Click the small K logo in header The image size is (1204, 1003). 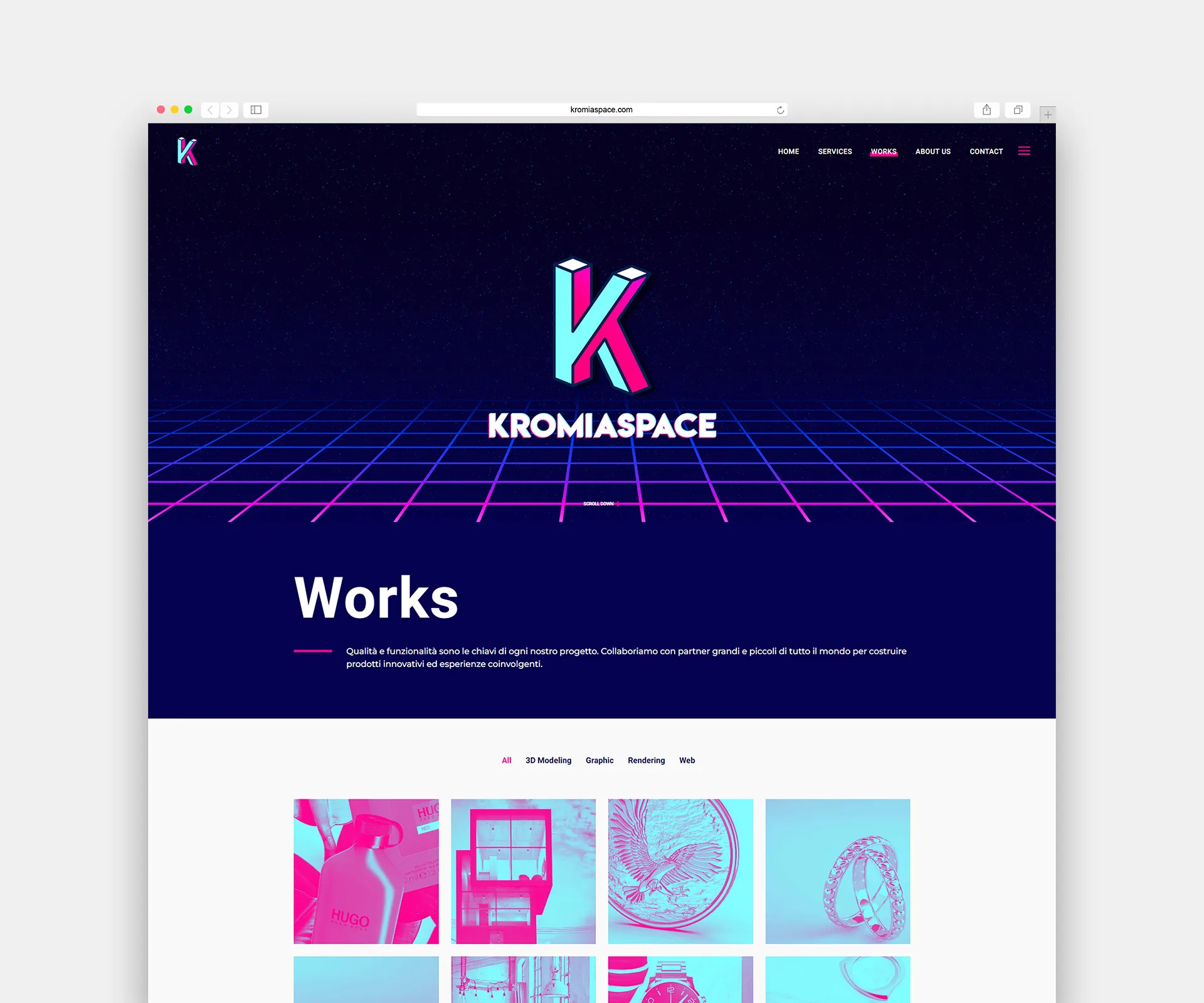pyautogui.click(x=187, y=151)
